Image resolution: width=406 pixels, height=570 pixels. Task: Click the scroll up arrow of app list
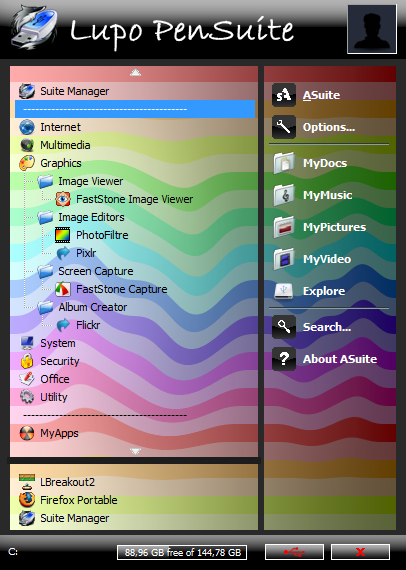pyautogui.click(x=136, y=72)
